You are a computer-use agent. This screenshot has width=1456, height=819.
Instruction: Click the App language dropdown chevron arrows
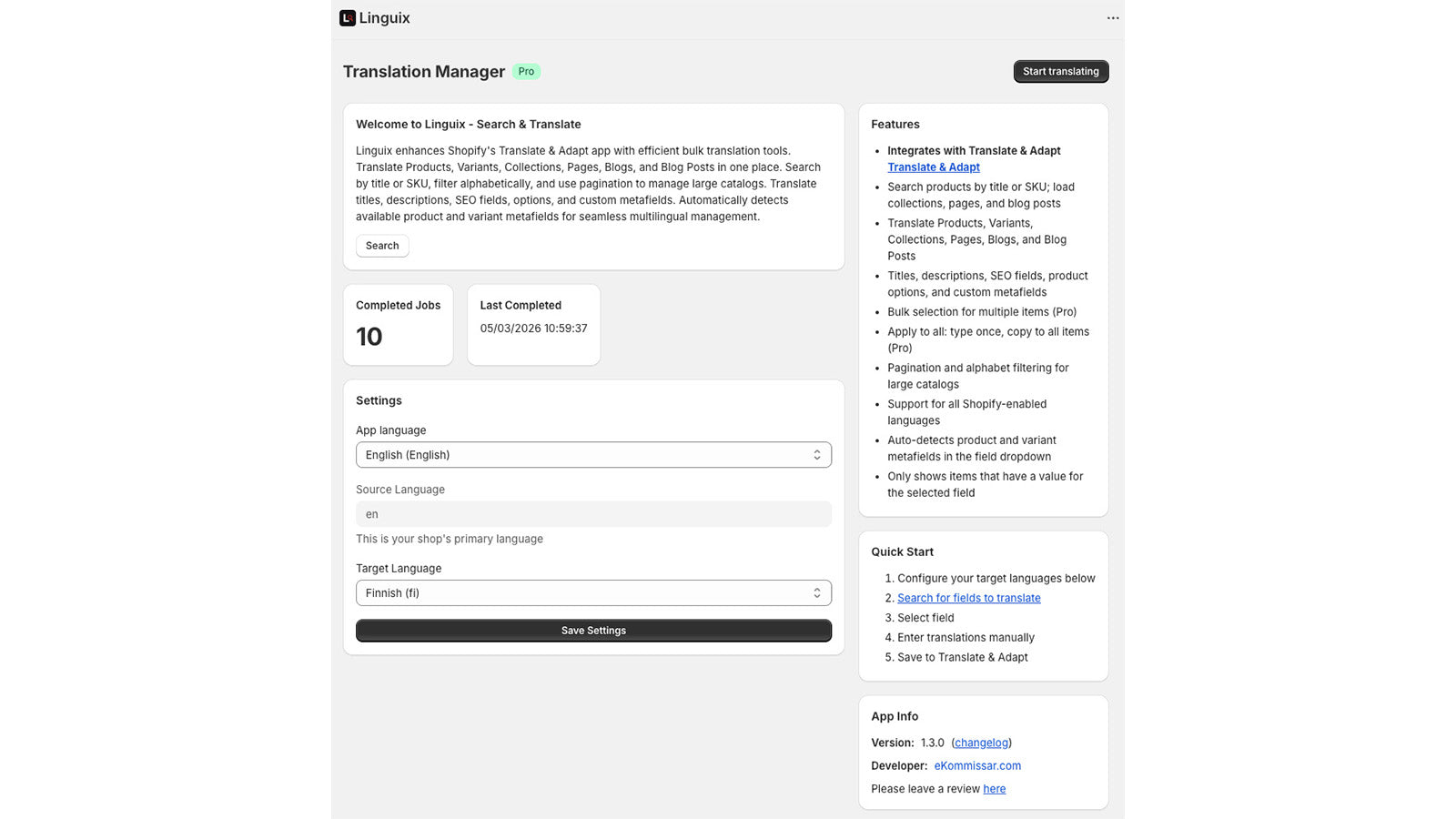coord(816,455)
